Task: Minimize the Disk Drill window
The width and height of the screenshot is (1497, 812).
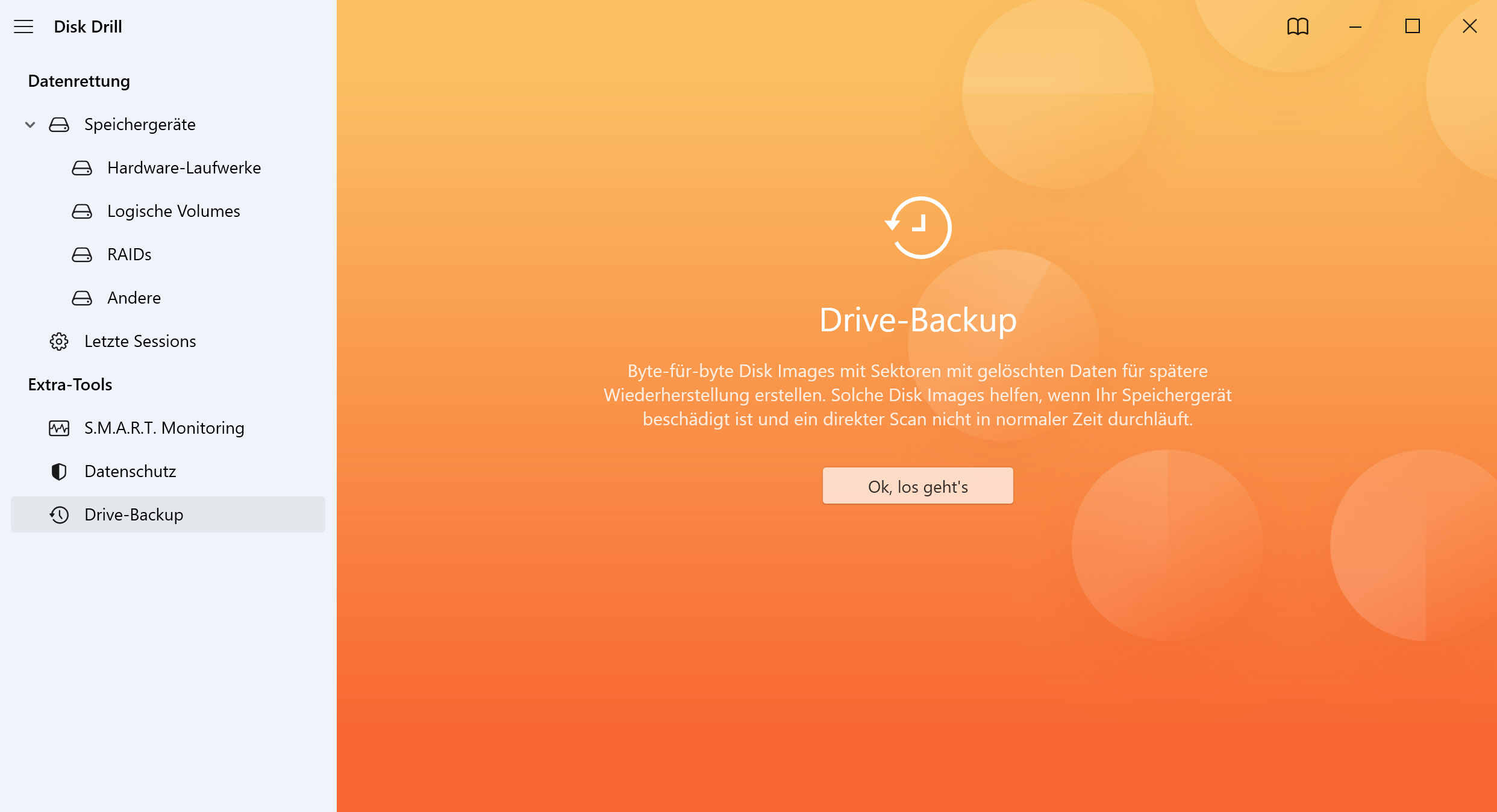Action: (1355, 27)
